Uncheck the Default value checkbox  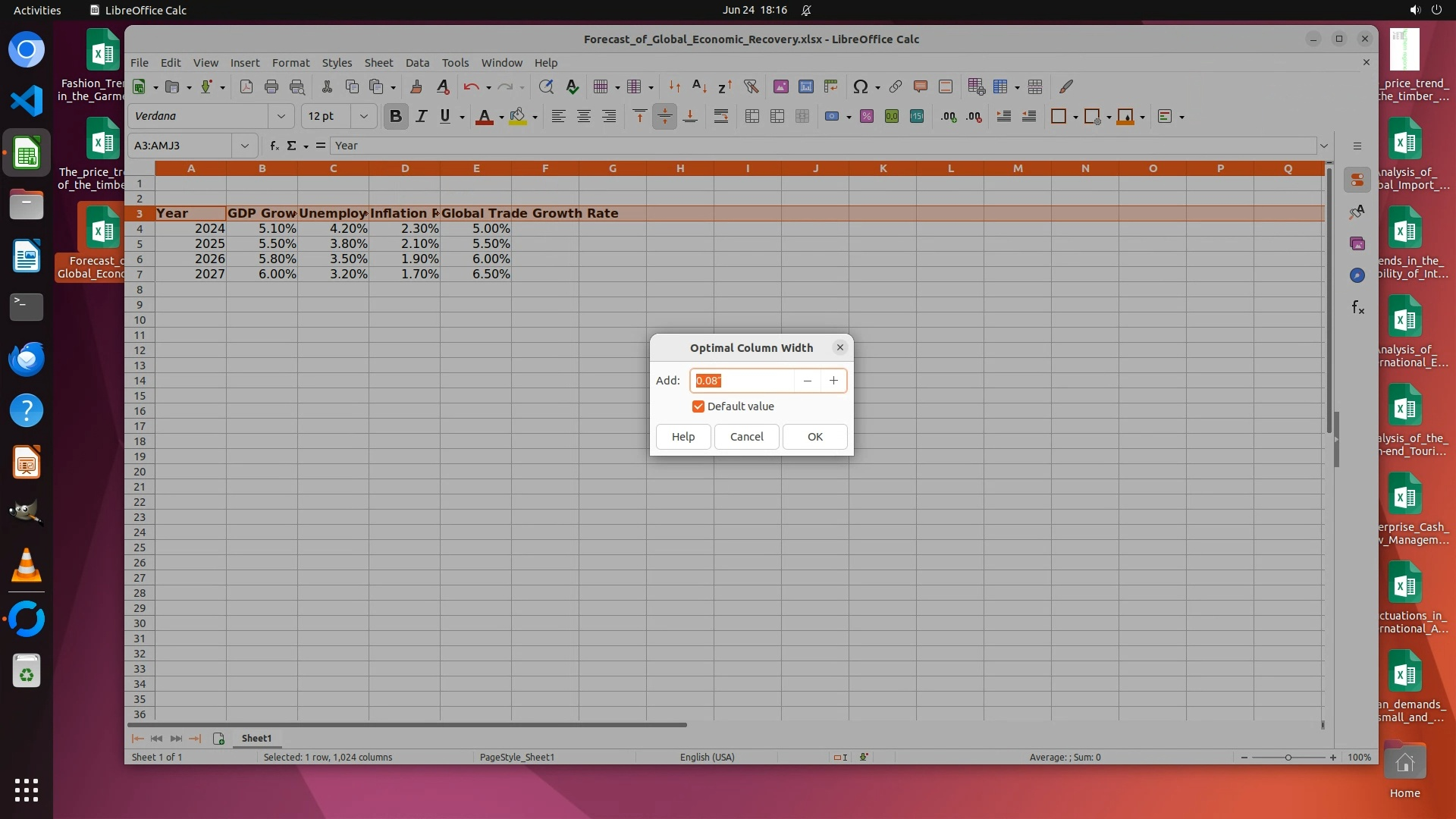[698, 406]
